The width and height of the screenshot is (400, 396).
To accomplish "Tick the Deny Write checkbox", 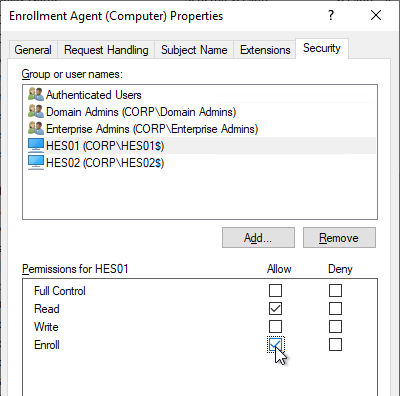I will tap(335, 327).
